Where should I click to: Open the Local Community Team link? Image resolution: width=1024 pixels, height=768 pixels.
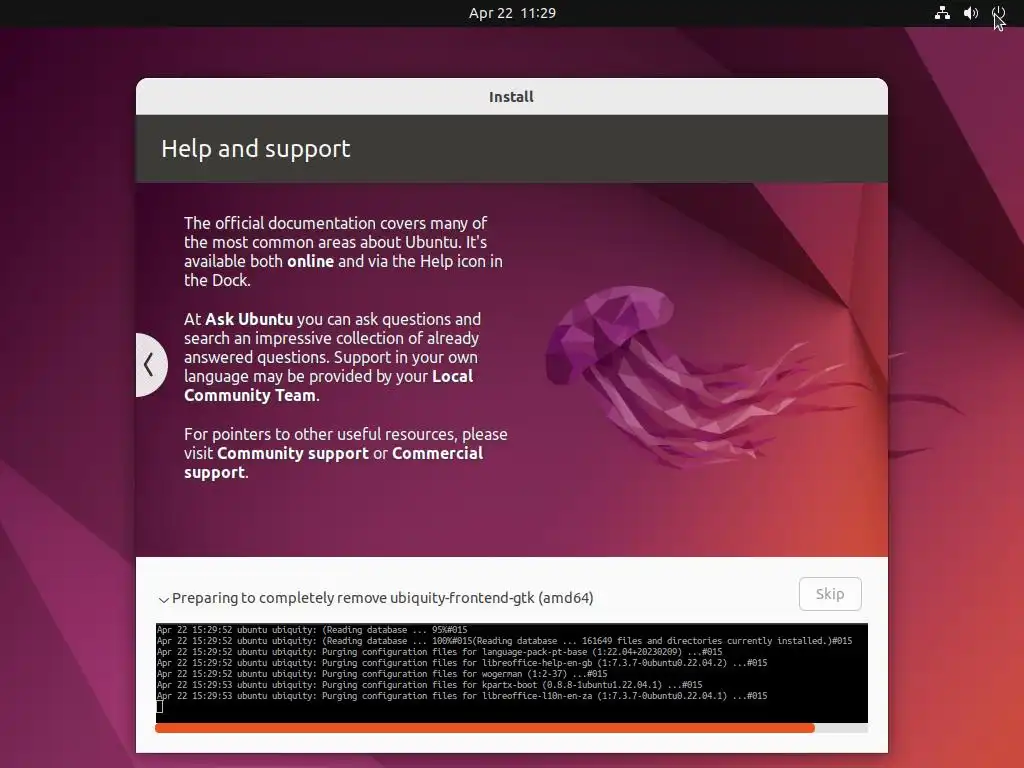328,386
